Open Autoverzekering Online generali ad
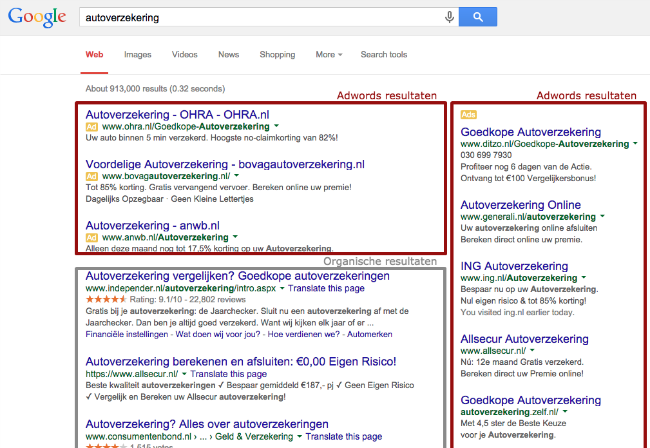This screenshot has width=650, height=448. (x=521, y=205)
